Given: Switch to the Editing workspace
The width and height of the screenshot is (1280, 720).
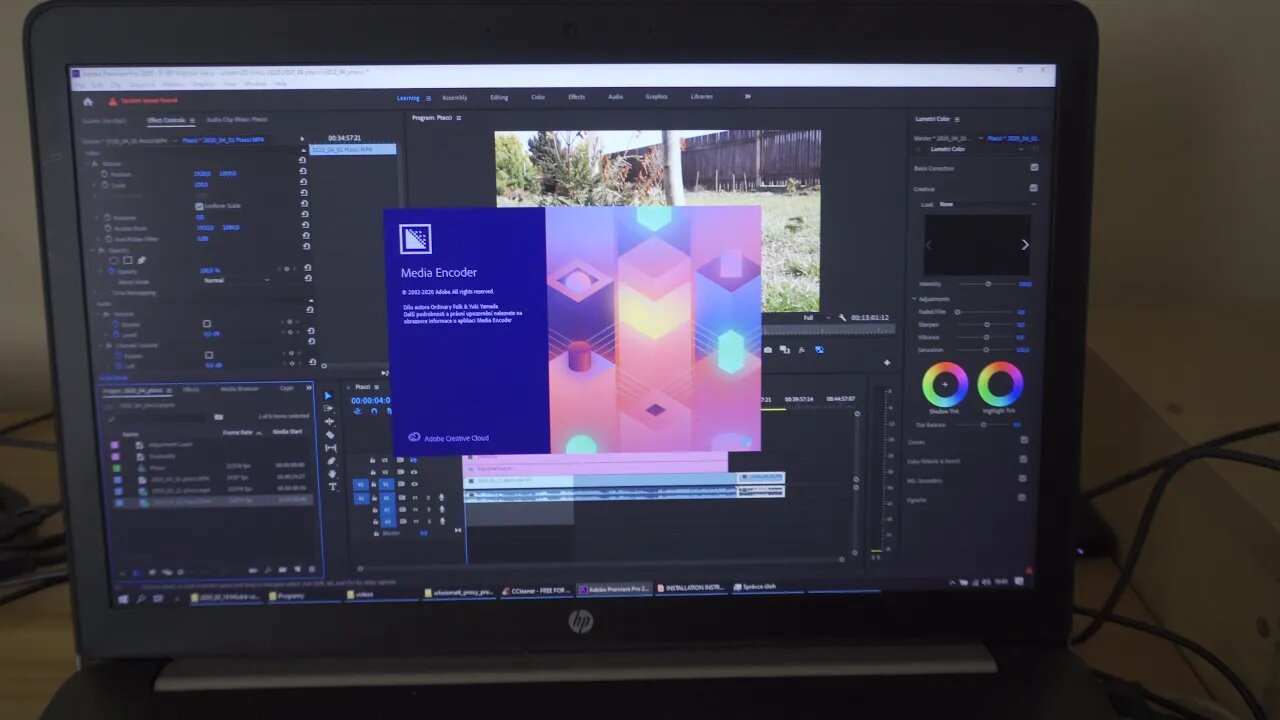Looking at the screenshot, I should [499, 98].
